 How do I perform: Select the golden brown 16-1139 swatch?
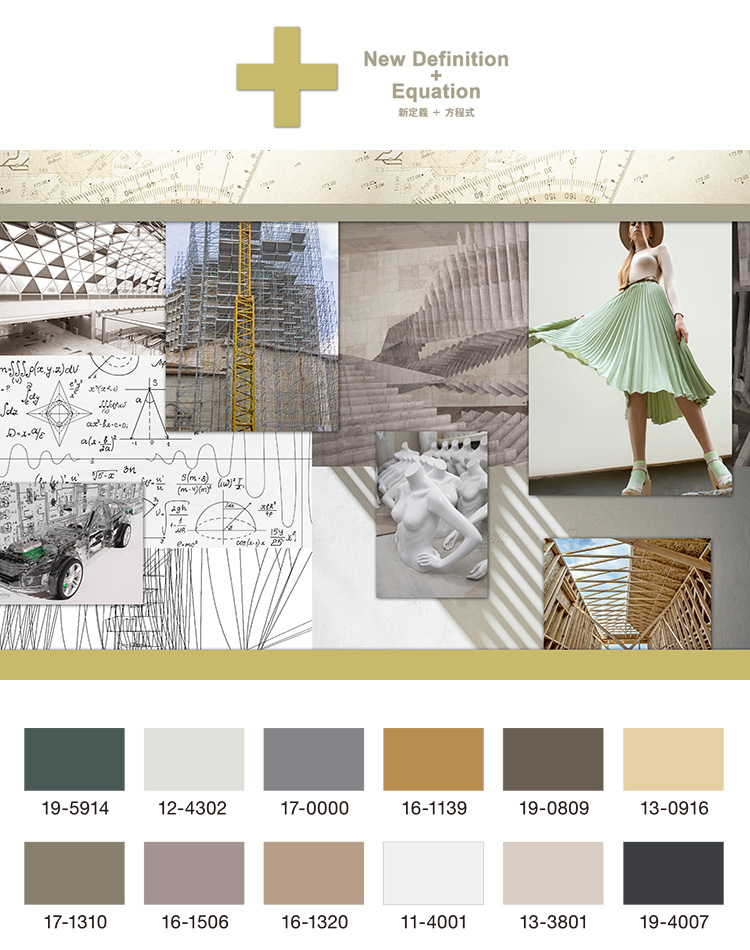click(433, 759)
